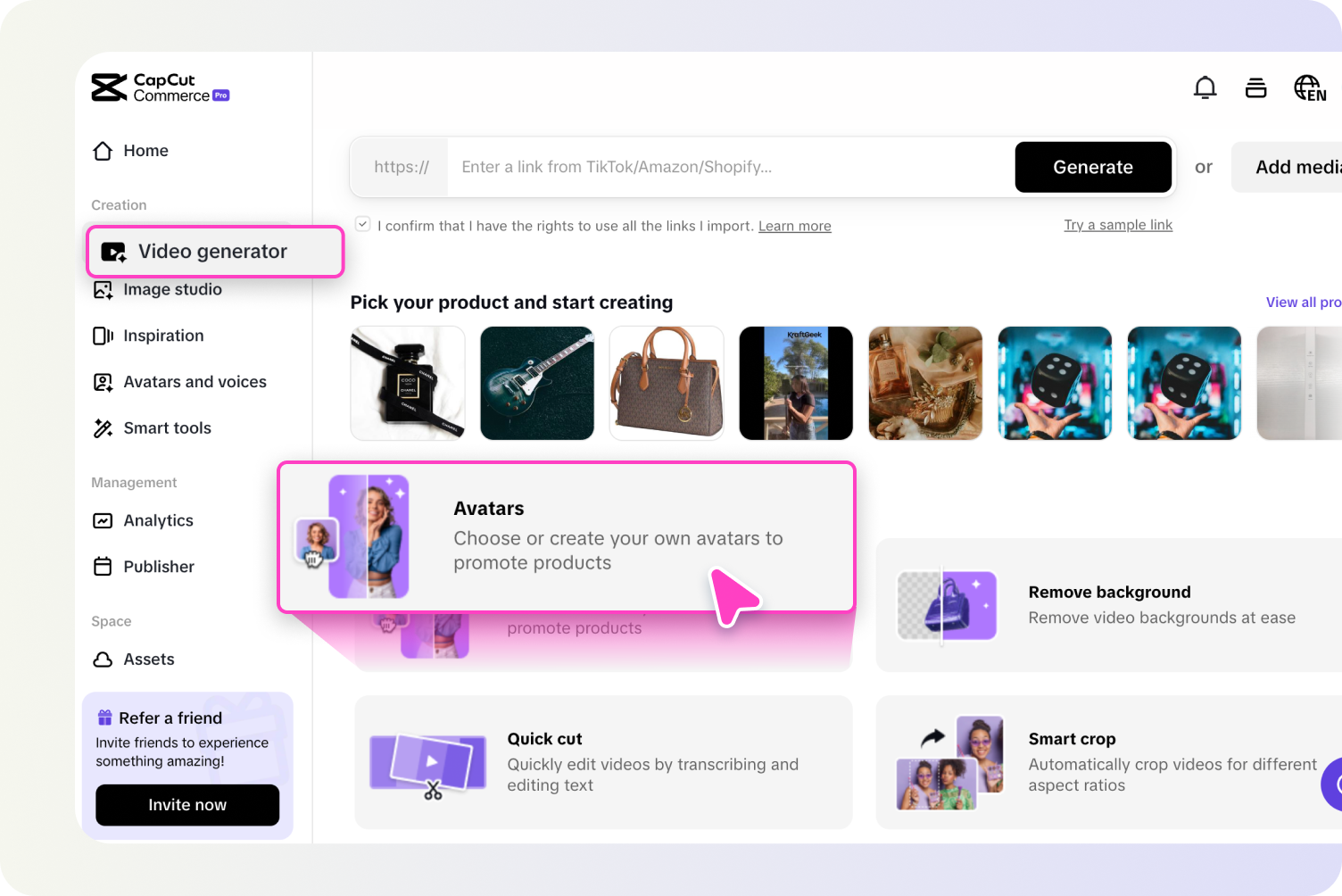Open the notifications bell
This screenshot has width=1342, height=896.
pyautogui.click(x=1205, y=87)
